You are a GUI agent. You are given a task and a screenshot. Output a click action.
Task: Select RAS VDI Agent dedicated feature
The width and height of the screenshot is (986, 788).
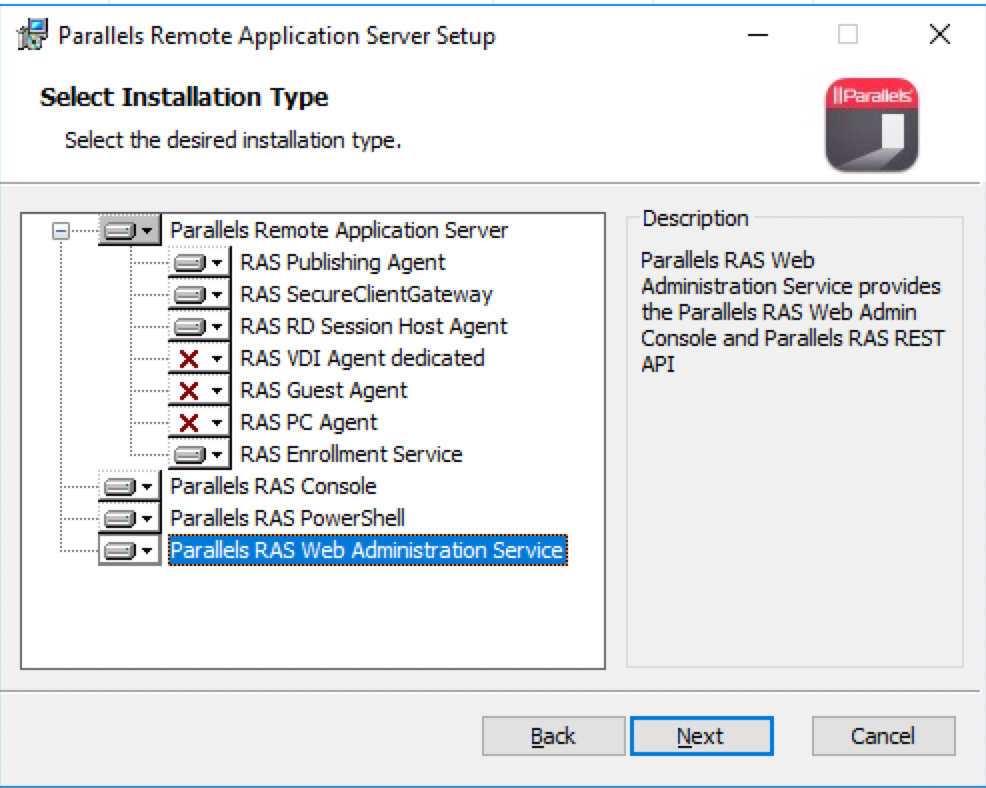tap(362, 358)
